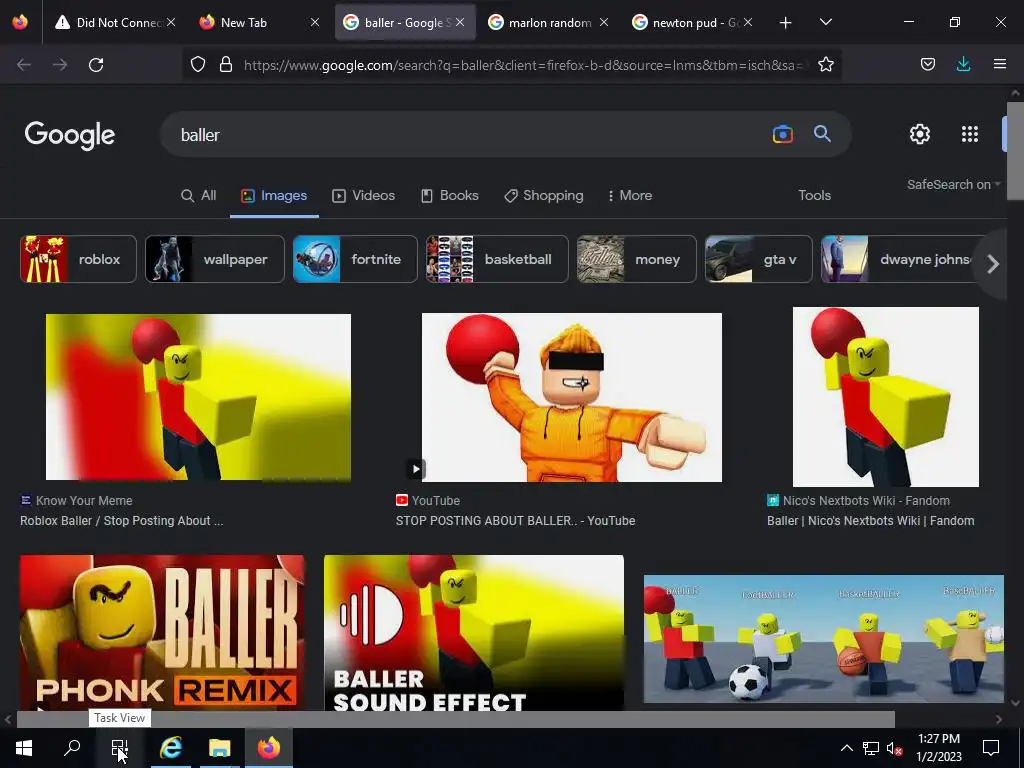Viewport: 1024px width, 768px height.
Task: Search by image with camera icon
Action: [x=782, y=134]
